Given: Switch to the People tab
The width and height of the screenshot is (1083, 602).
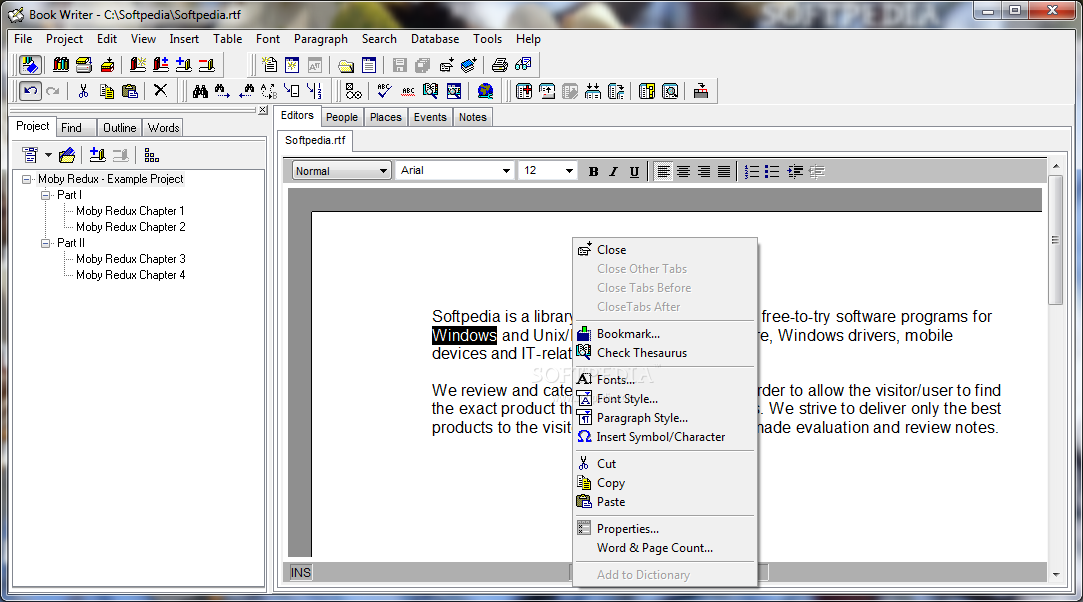Looking at the screenshot, I should pos(342,117).
